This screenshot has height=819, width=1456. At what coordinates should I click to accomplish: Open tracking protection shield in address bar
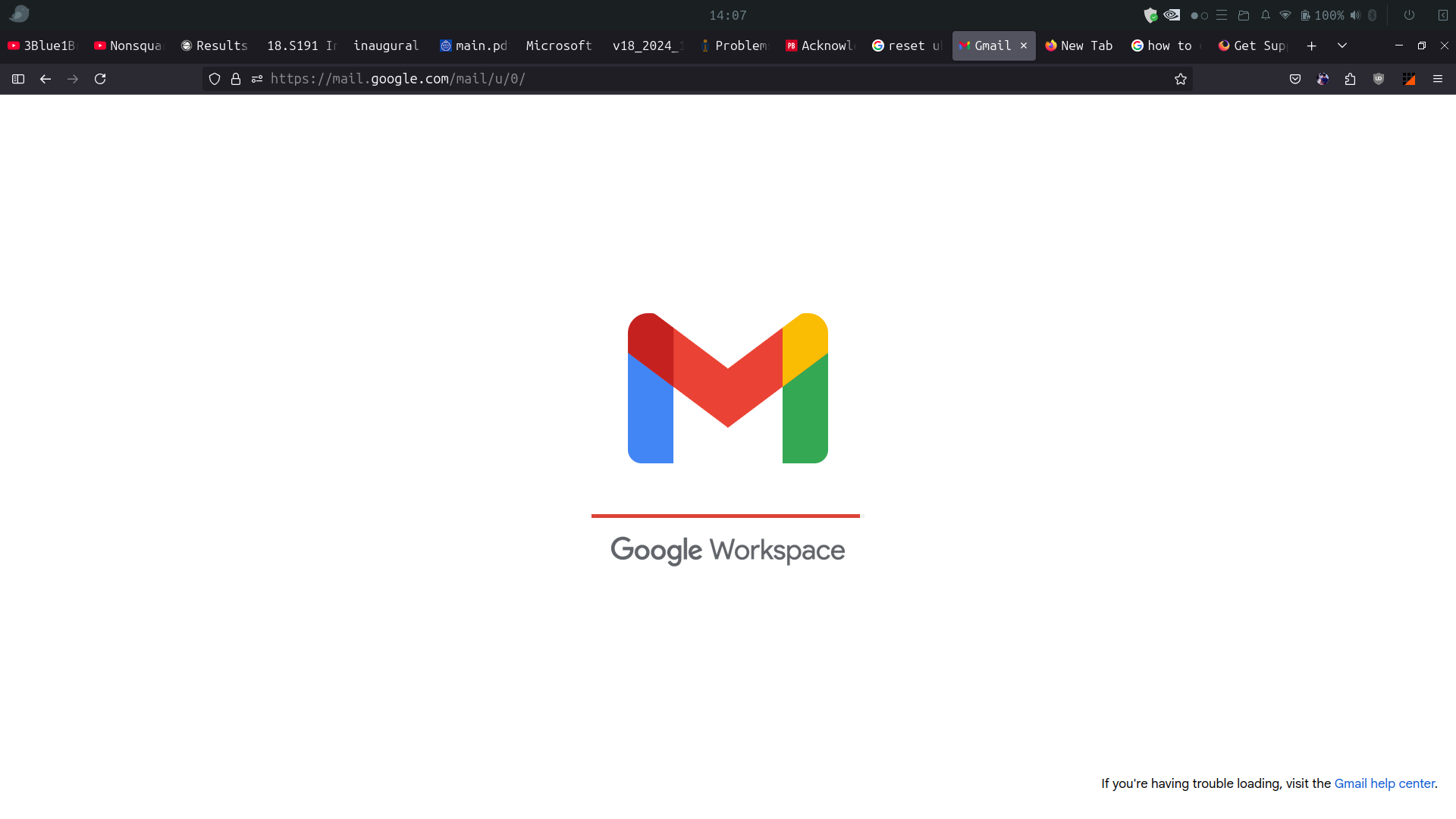215,79
